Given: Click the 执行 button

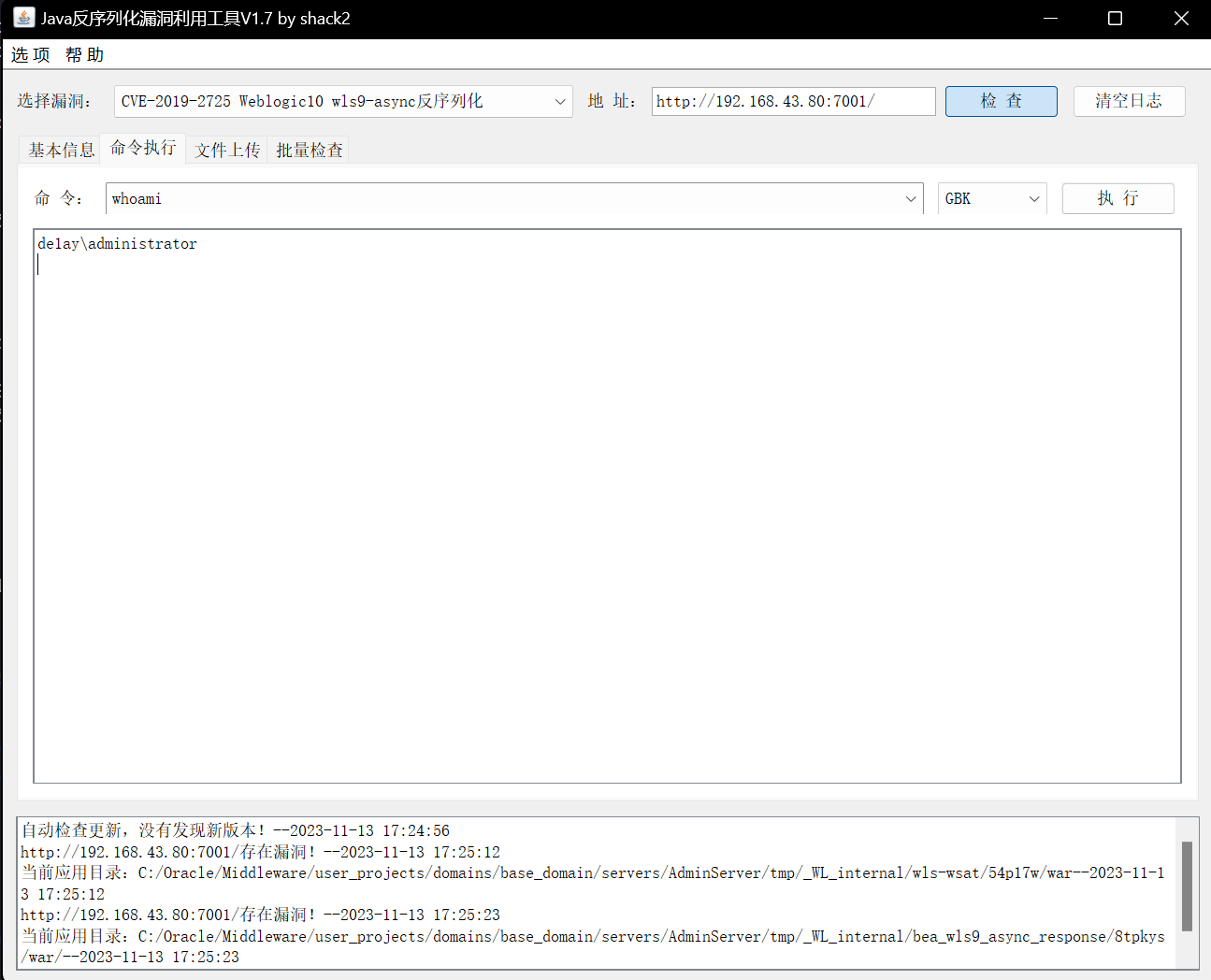Looking at the screenshot, I should click(1117, 198).
